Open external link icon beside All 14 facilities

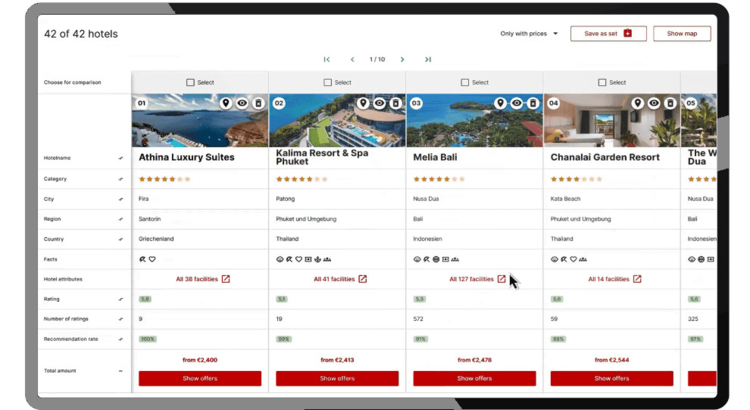pyautogui.click(x=637, y=279)
